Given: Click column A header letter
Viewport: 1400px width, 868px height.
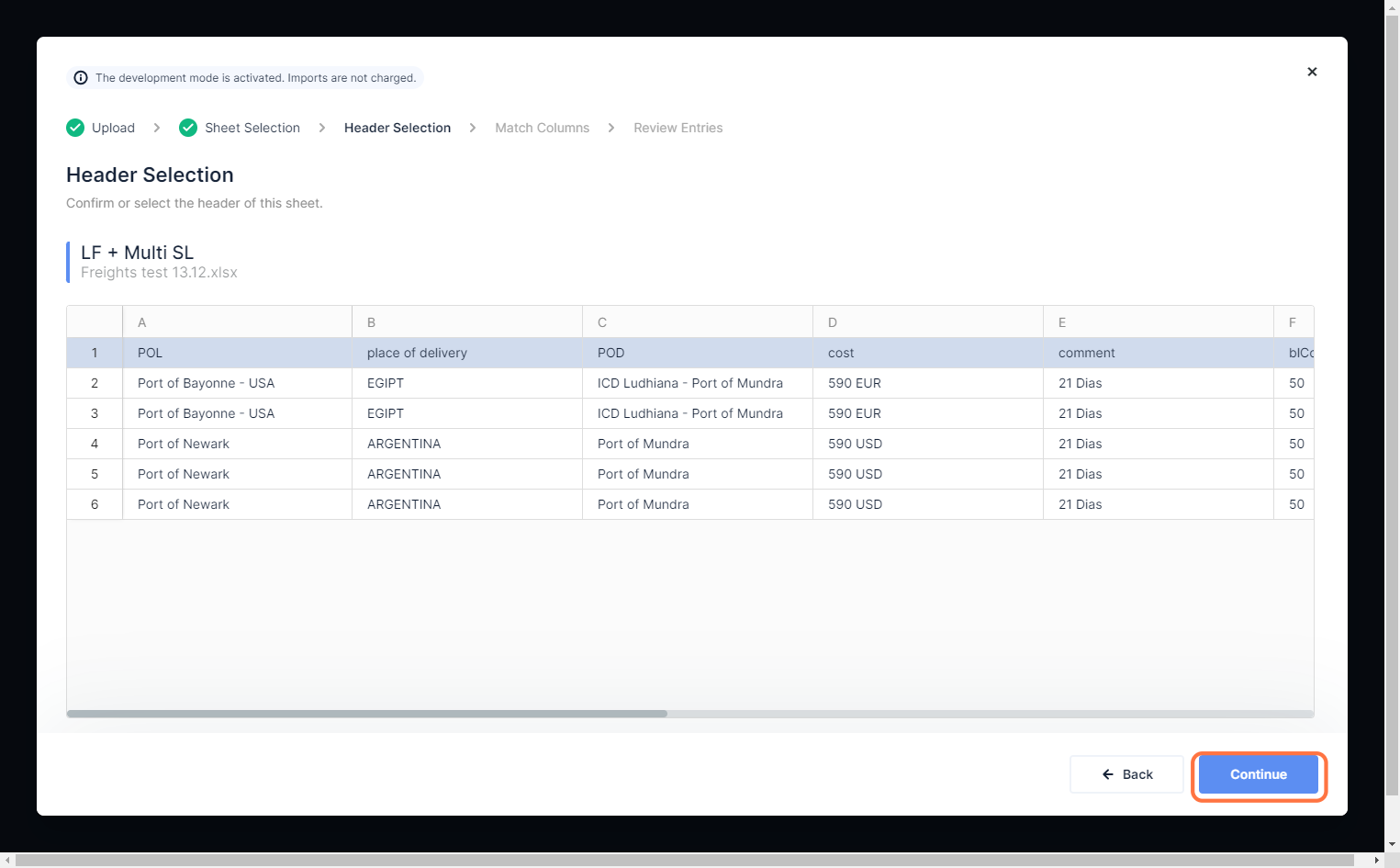Looking at the screenshot, I should click(x=238, y=322).
